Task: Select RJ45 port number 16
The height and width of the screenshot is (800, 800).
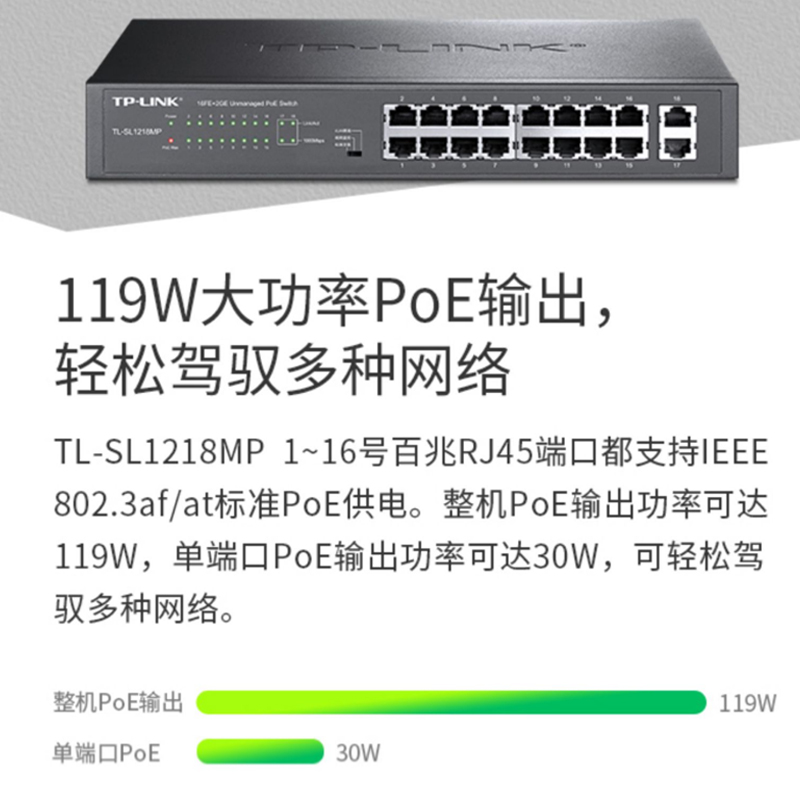Action: (630, 116)
